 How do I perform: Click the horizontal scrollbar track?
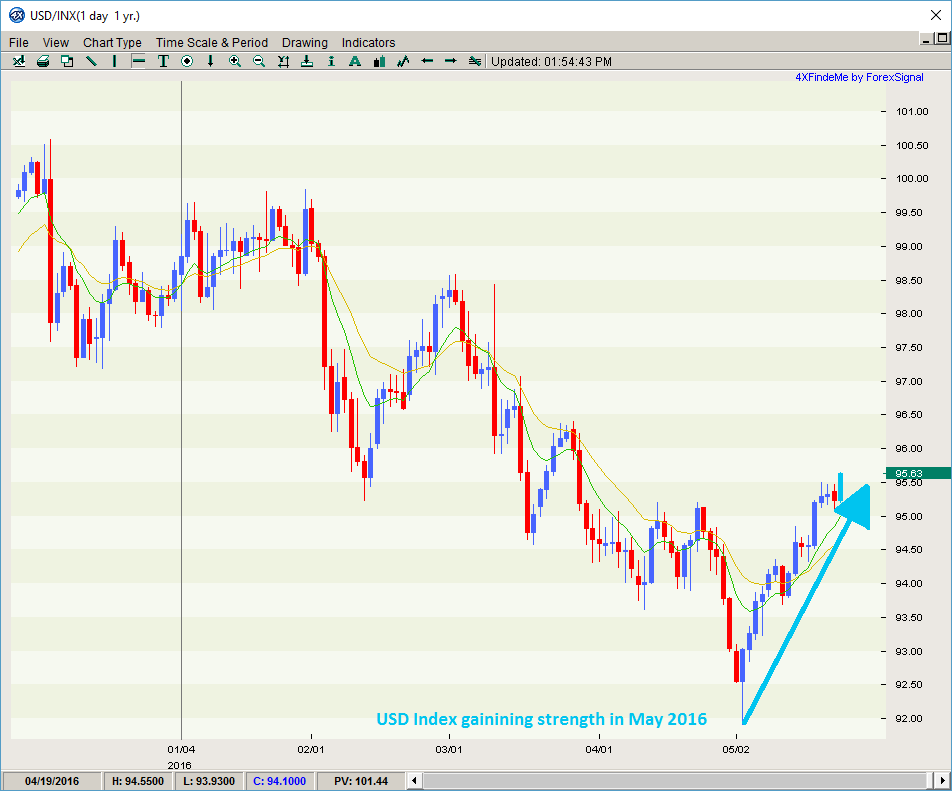(x=677, y=781)
